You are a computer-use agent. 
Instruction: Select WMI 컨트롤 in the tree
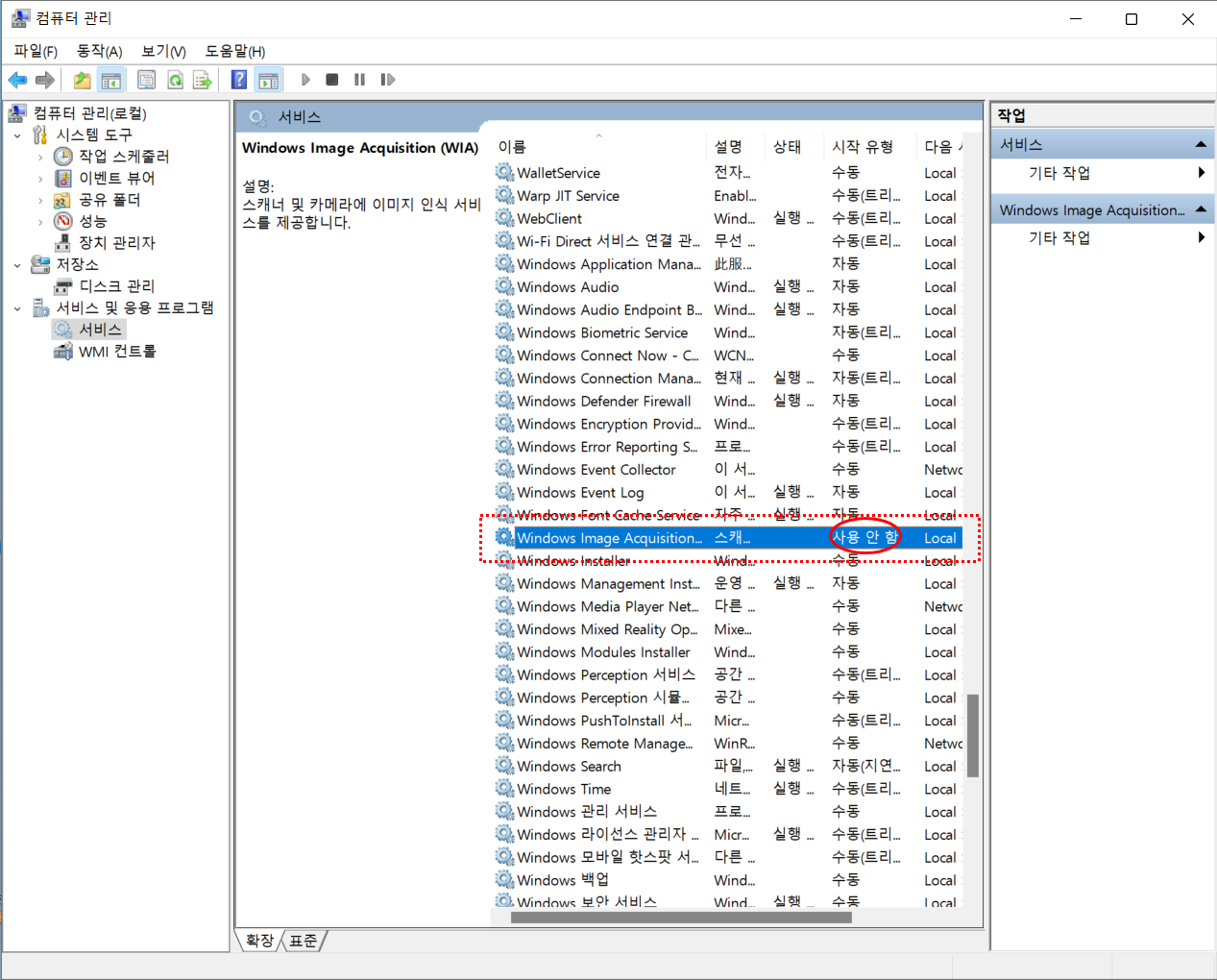point(117,352)
